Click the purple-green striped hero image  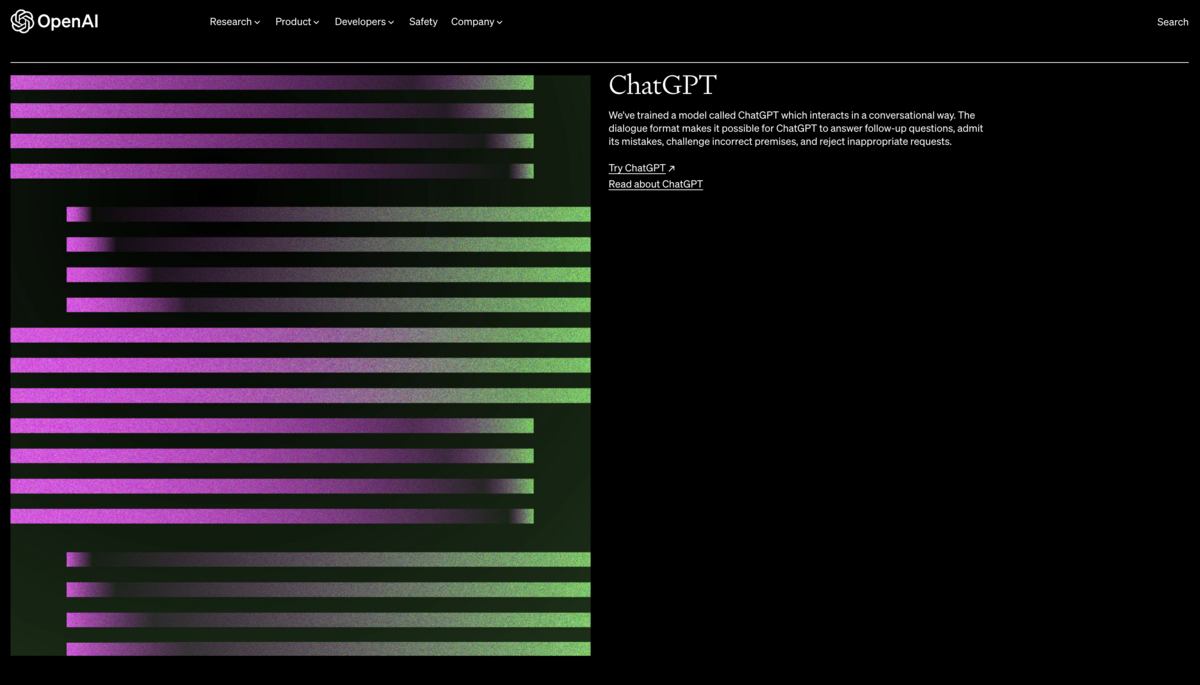coord(300,365)
